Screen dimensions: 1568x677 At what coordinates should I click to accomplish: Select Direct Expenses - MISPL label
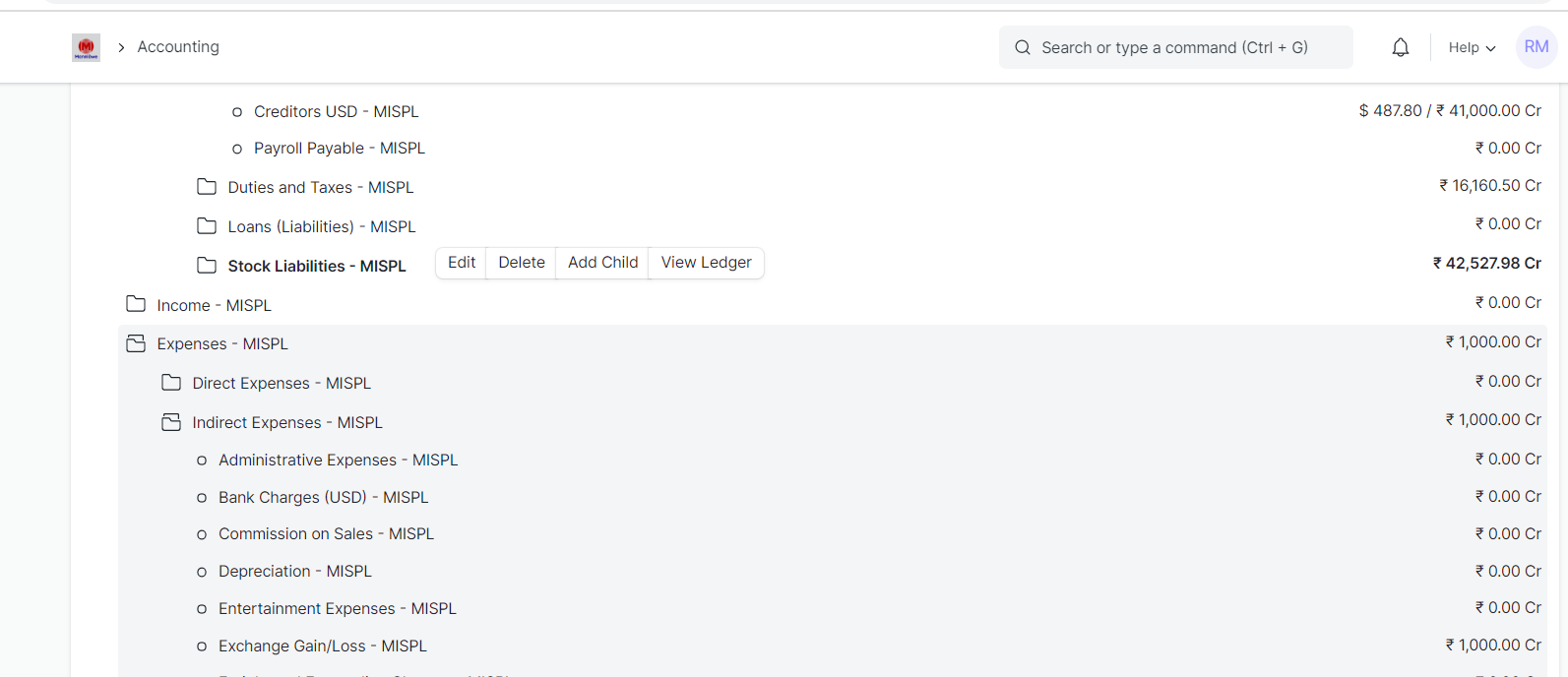[x=282, y=383]
